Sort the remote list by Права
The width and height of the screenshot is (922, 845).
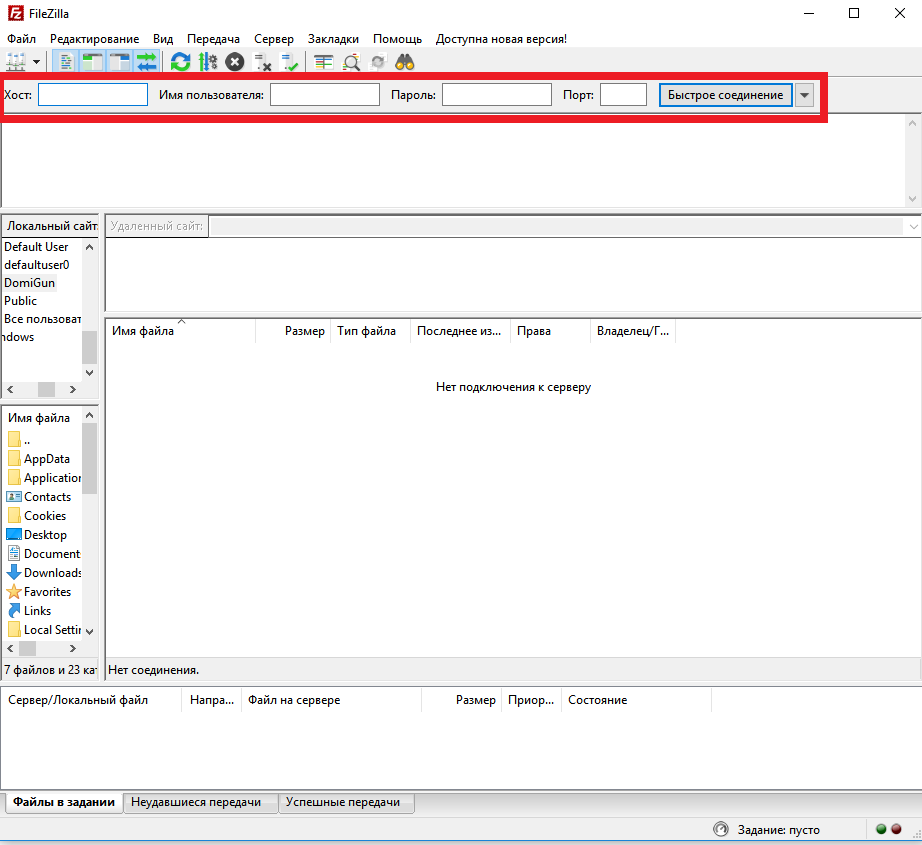click(550, 331)
